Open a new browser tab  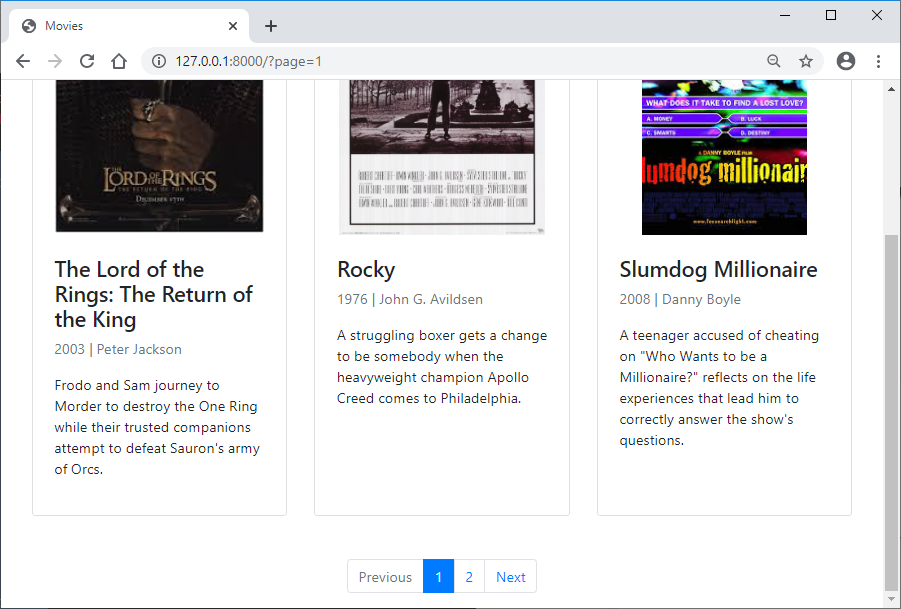click(271, 26)
